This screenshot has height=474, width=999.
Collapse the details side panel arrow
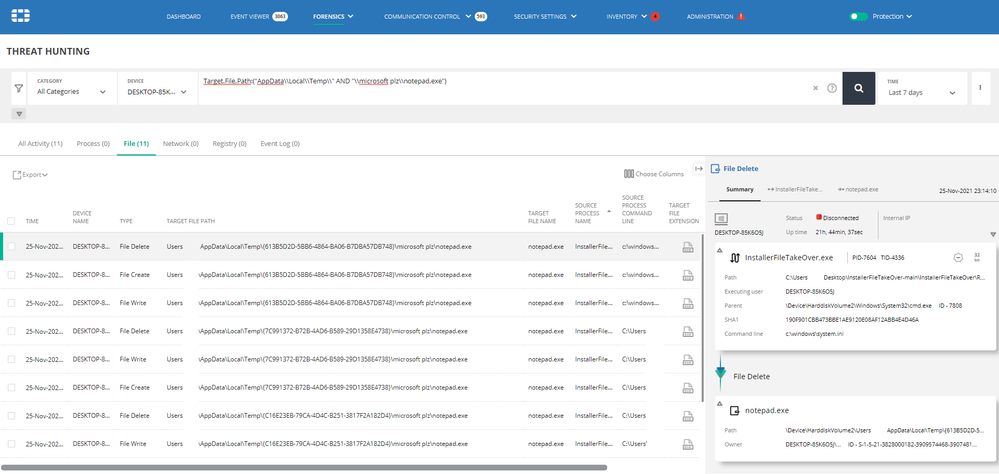tap(699, 169)
